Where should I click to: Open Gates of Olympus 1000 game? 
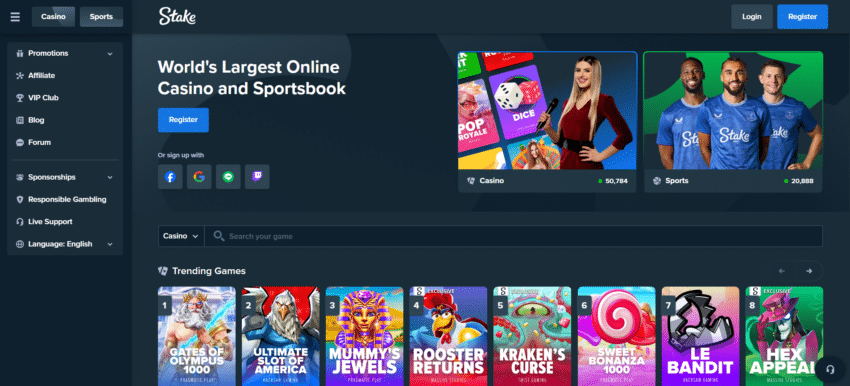(197, 336)
